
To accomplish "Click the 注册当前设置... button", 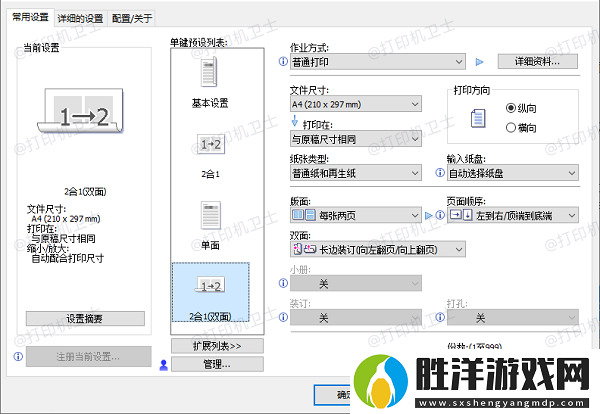I will pos(89,357).
